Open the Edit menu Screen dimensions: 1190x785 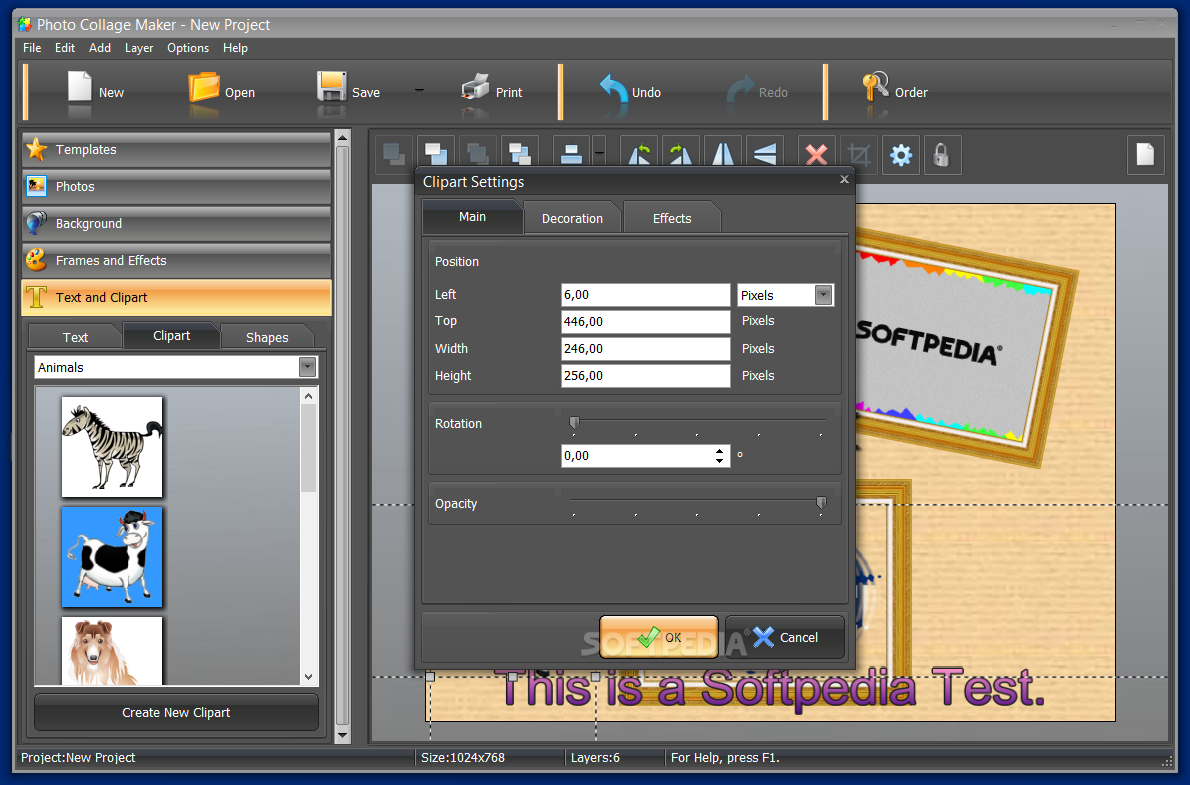point(65,48)
